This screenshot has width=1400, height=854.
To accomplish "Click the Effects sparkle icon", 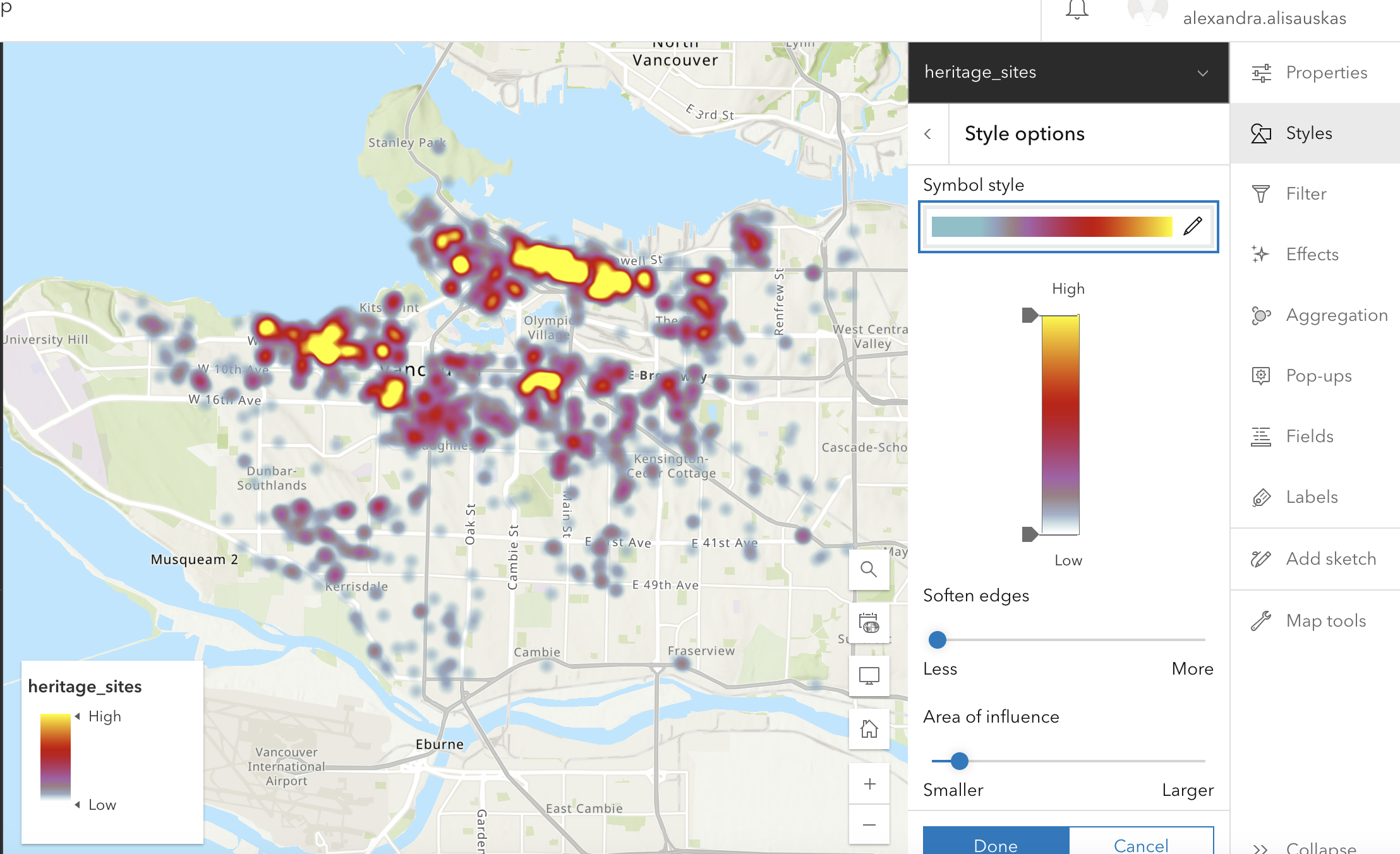I will pos(1261,255).
